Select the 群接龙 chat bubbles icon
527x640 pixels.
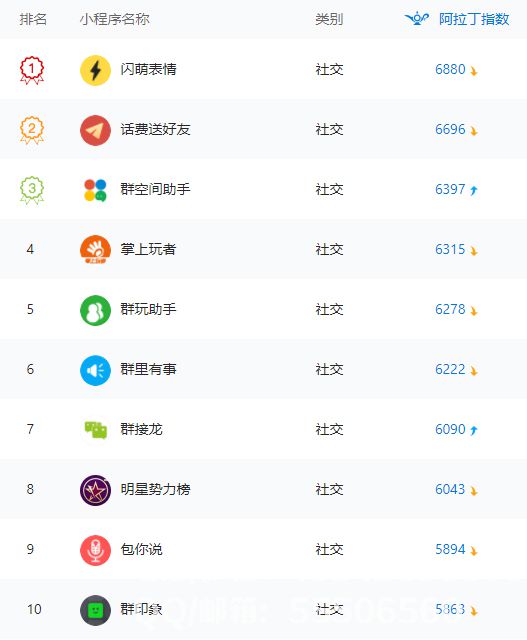(x=96, y=430)
